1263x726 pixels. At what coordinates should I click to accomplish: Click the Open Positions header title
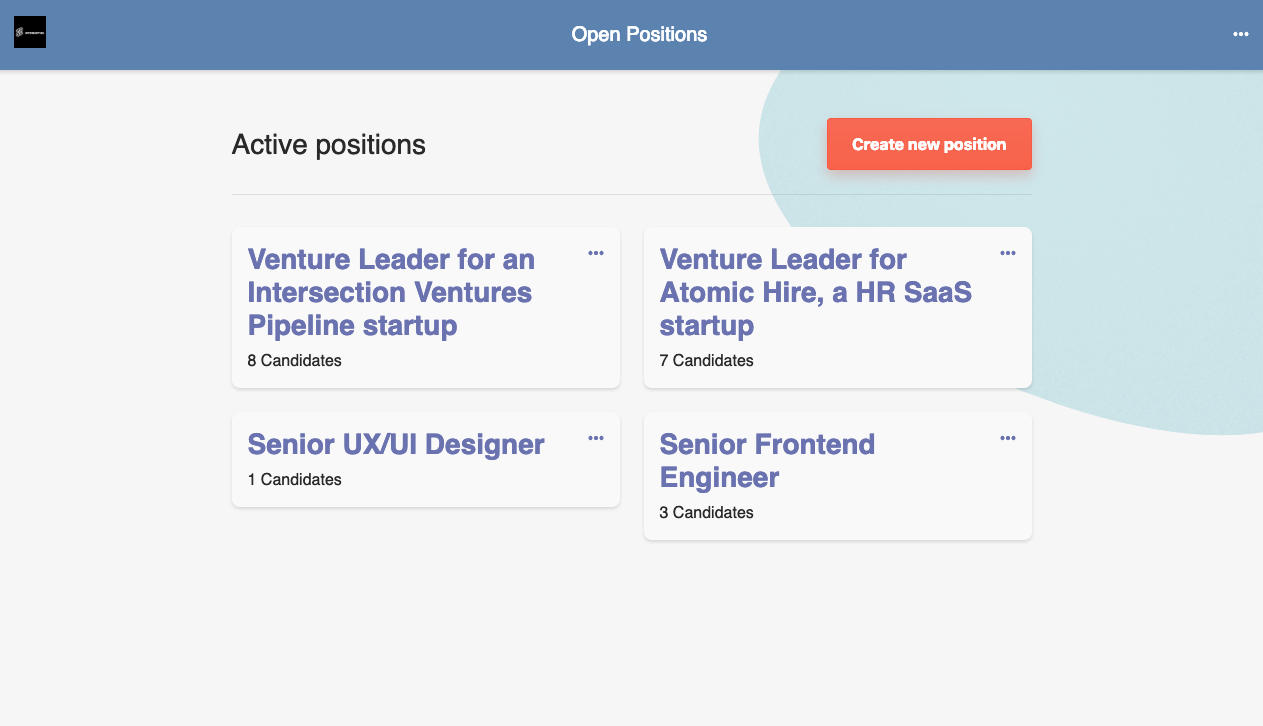[639, 34]
